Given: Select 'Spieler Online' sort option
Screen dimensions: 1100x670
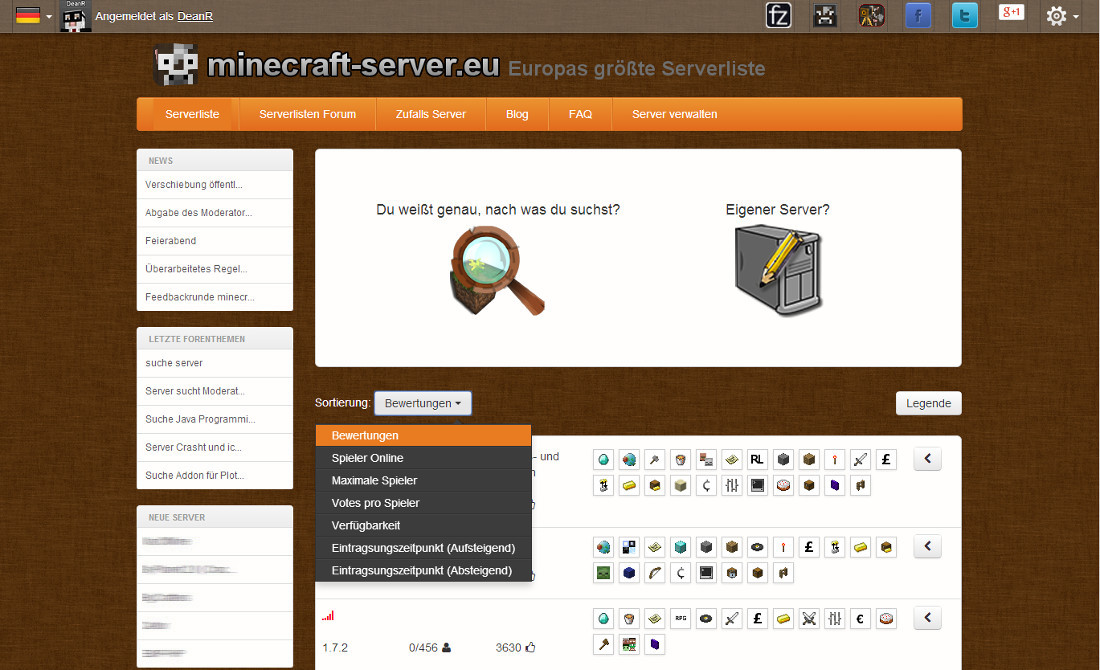Looking at the screenshot, I should [367, 458].
